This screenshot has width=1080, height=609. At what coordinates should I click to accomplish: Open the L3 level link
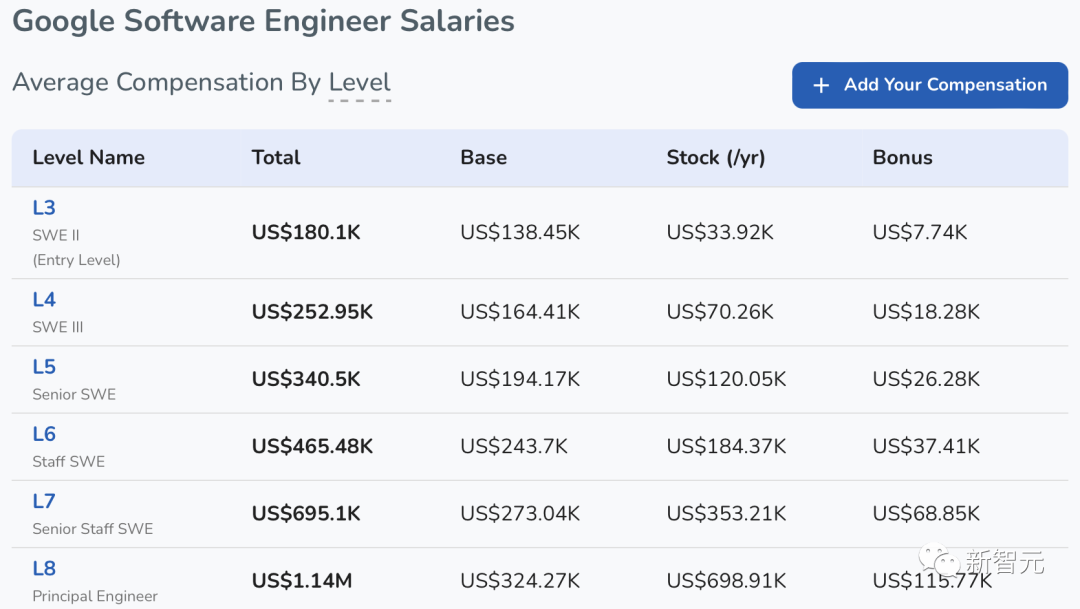click(x=44, y=208)
